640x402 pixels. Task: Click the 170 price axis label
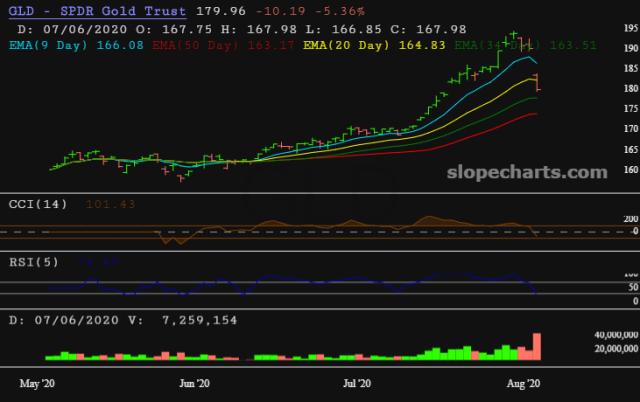[631, 129]
